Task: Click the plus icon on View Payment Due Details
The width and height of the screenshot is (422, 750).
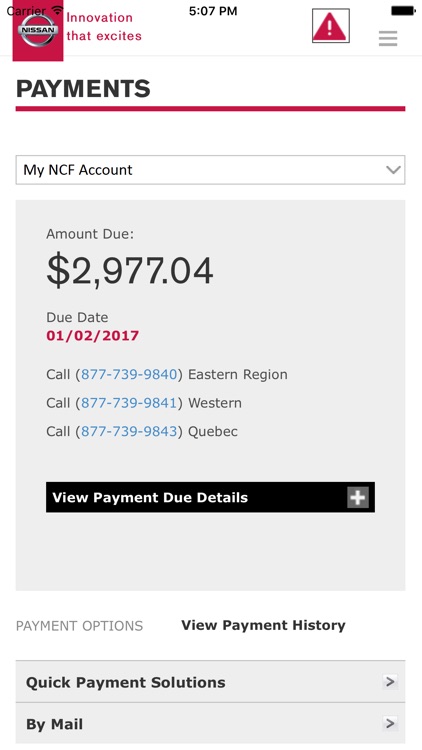Action: [358, 497]
